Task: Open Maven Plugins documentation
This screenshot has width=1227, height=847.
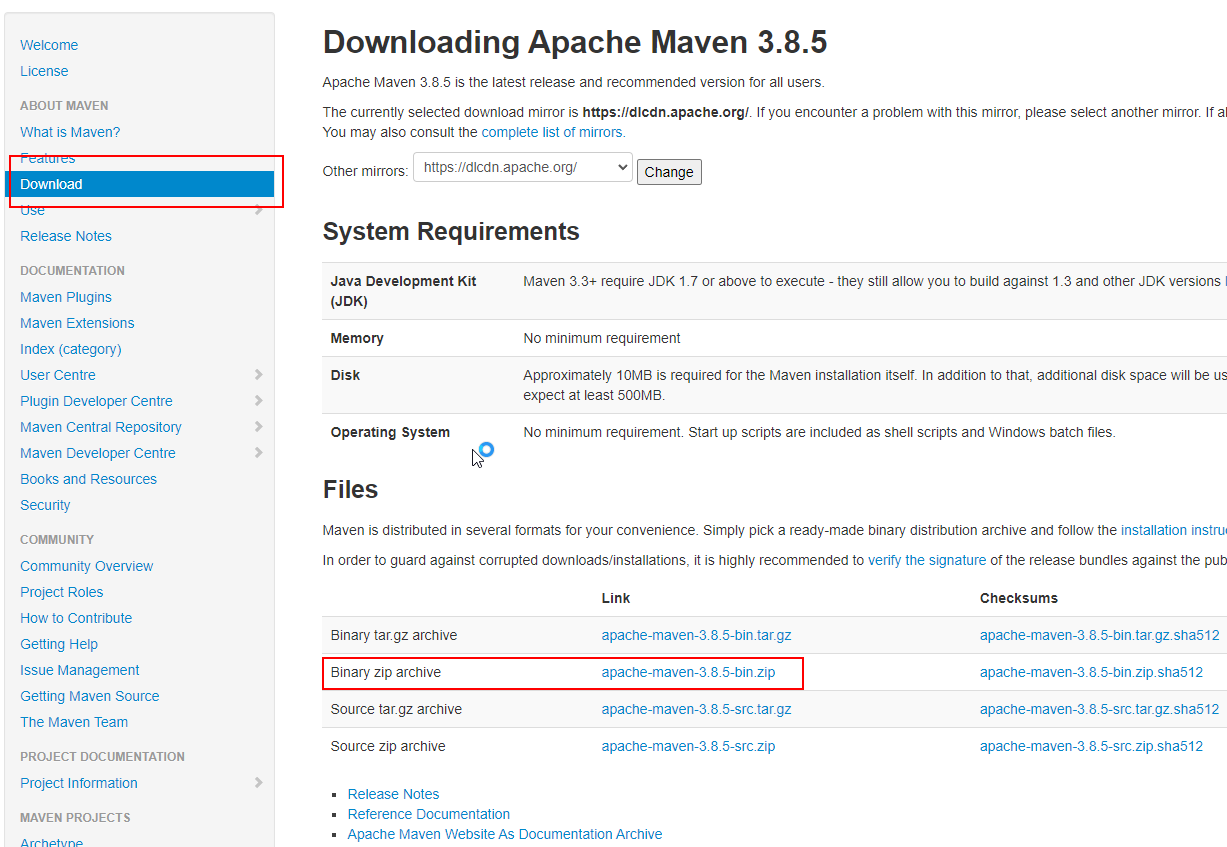Action: pos(66,297)
